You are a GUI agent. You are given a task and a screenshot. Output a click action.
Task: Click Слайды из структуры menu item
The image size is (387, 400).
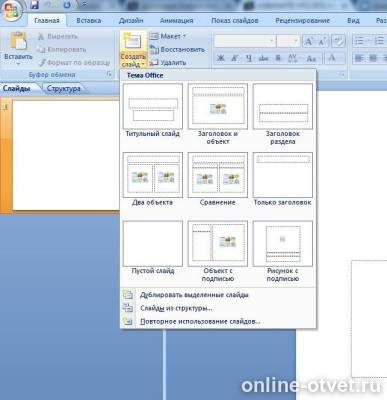tap(218, 308)
